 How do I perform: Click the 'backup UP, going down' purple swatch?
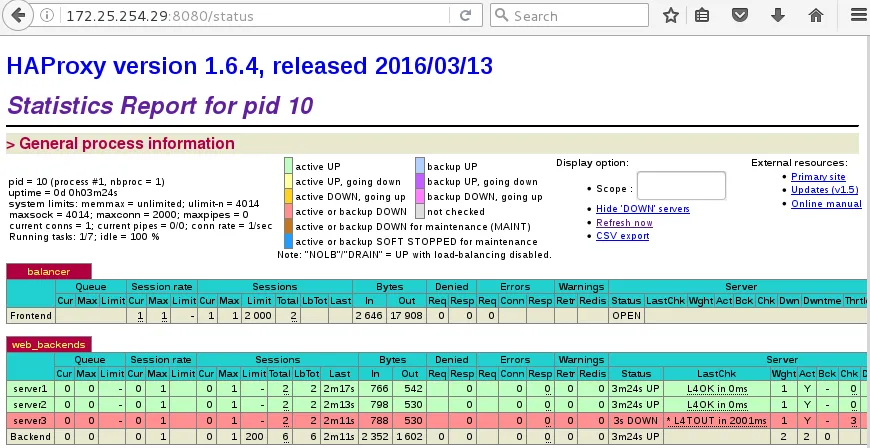420,181
